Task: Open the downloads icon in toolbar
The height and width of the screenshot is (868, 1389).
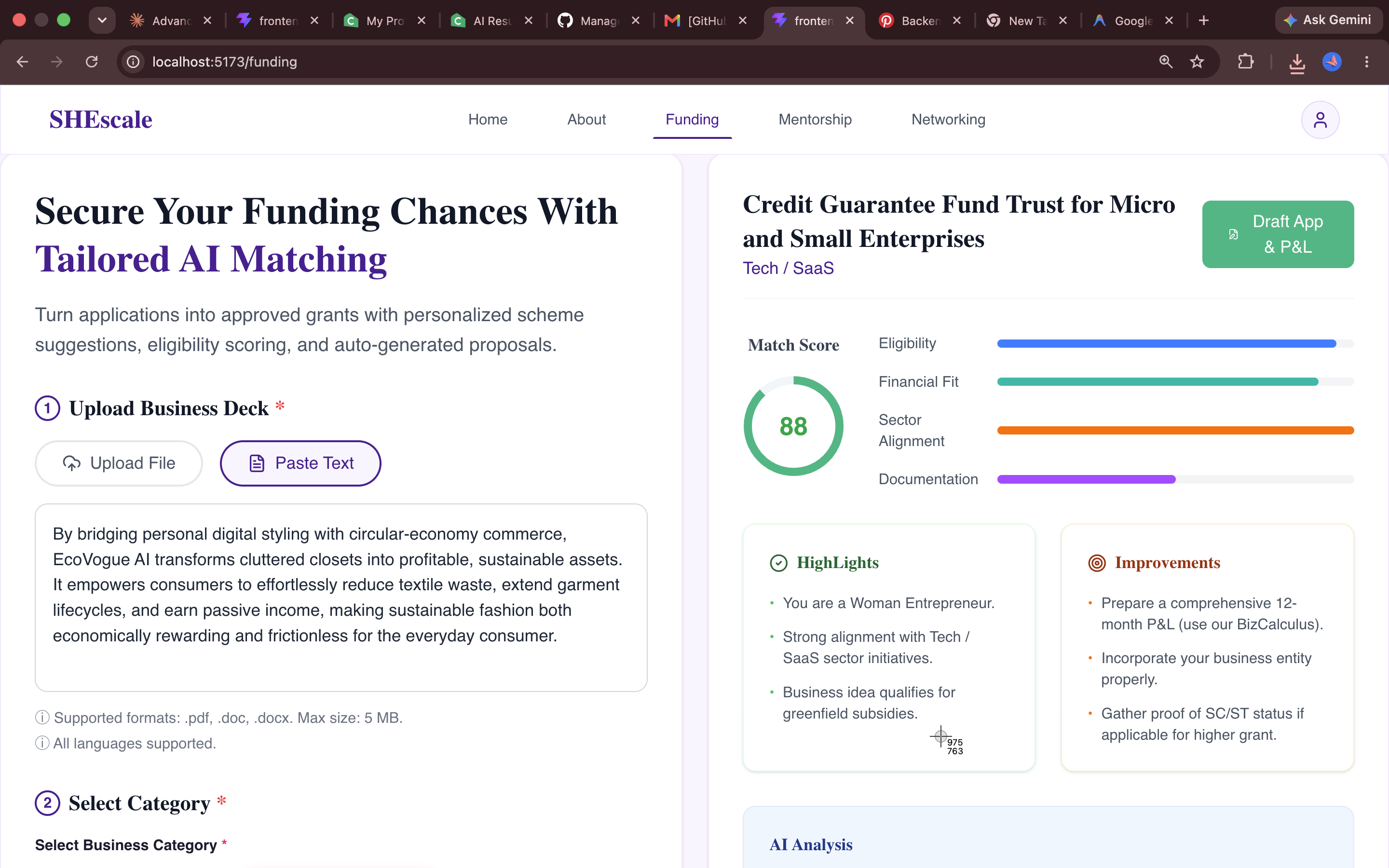Action: (1296, 62)
